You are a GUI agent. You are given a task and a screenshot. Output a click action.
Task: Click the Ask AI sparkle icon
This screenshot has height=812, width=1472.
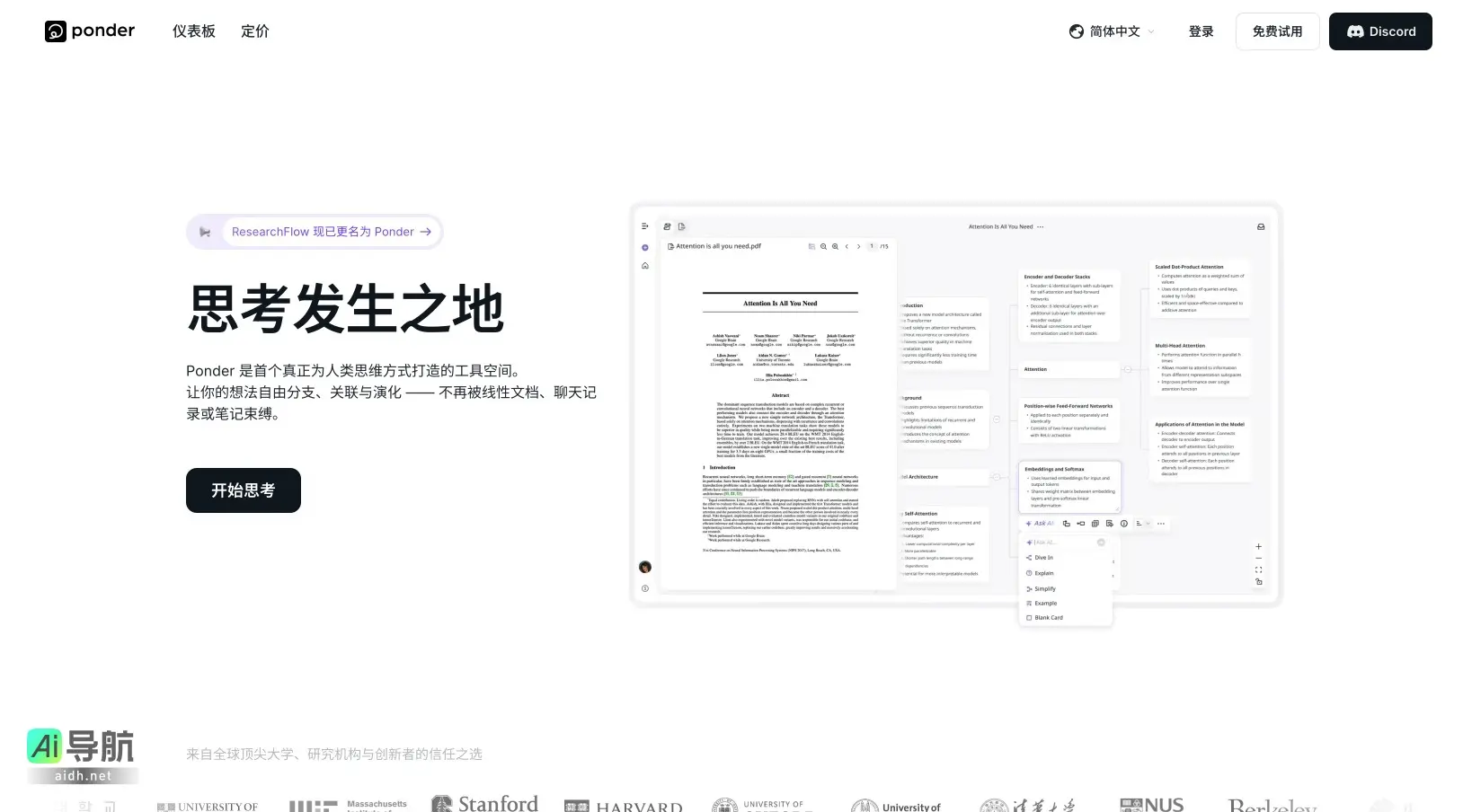[1028, 523]
